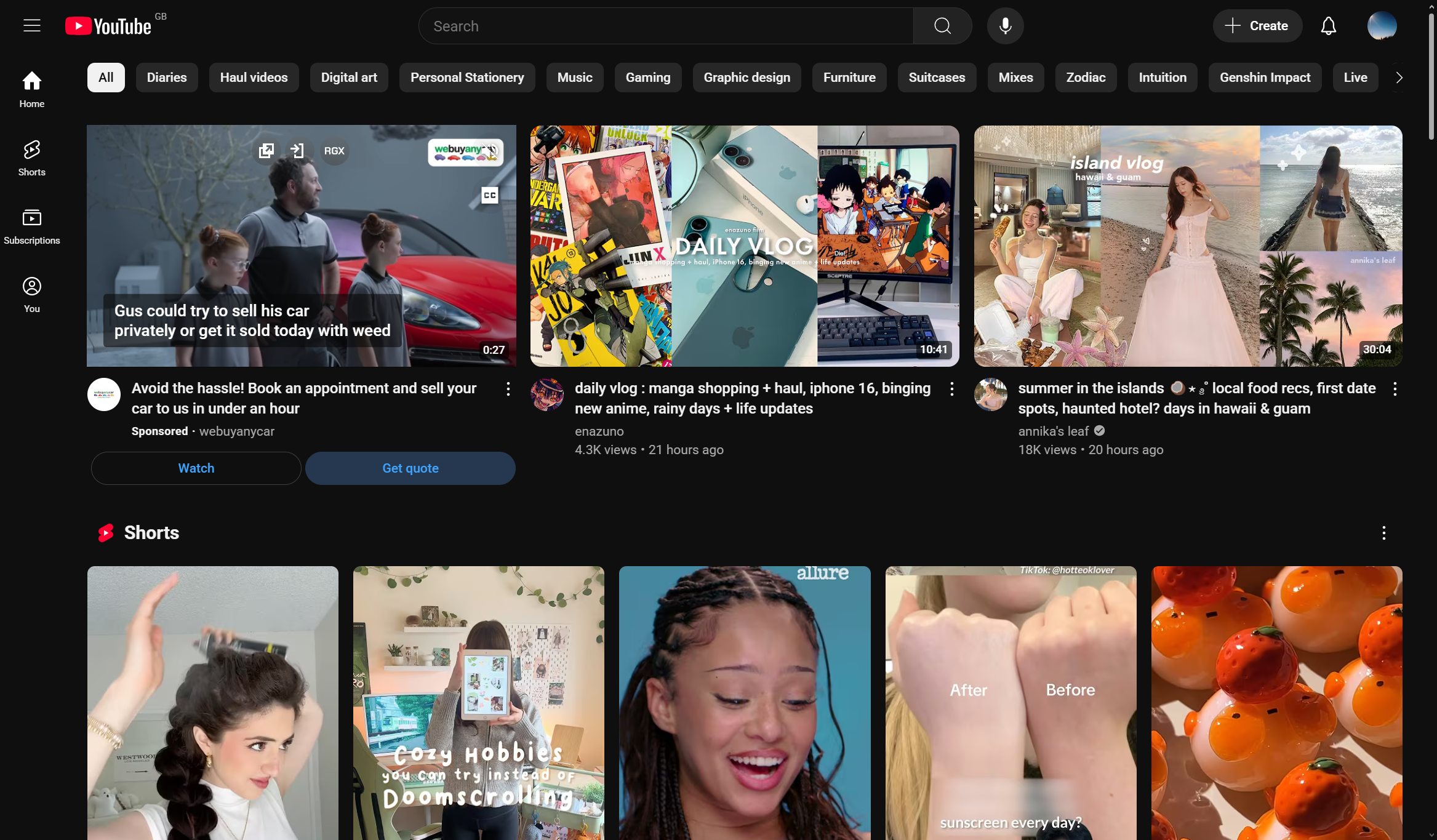Open more options for the Shorts section

click(x=1383, y=533)
